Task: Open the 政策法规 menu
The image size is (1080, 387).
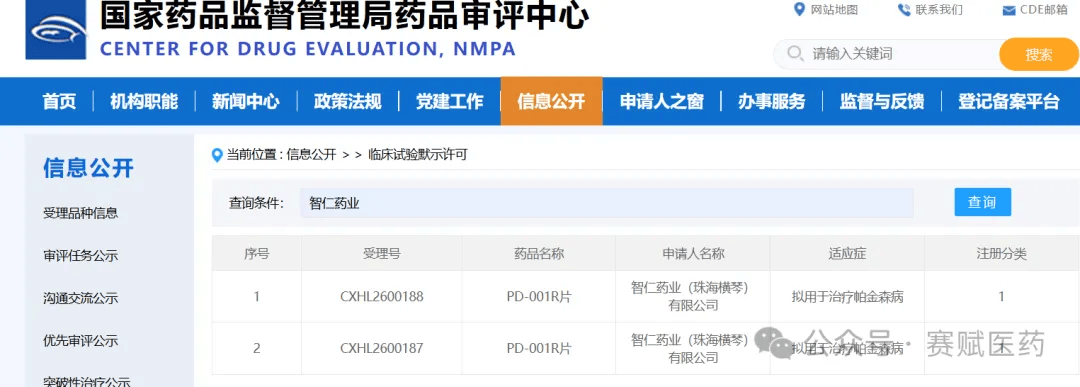Action: pyautogui.click(x=348, y=101)
